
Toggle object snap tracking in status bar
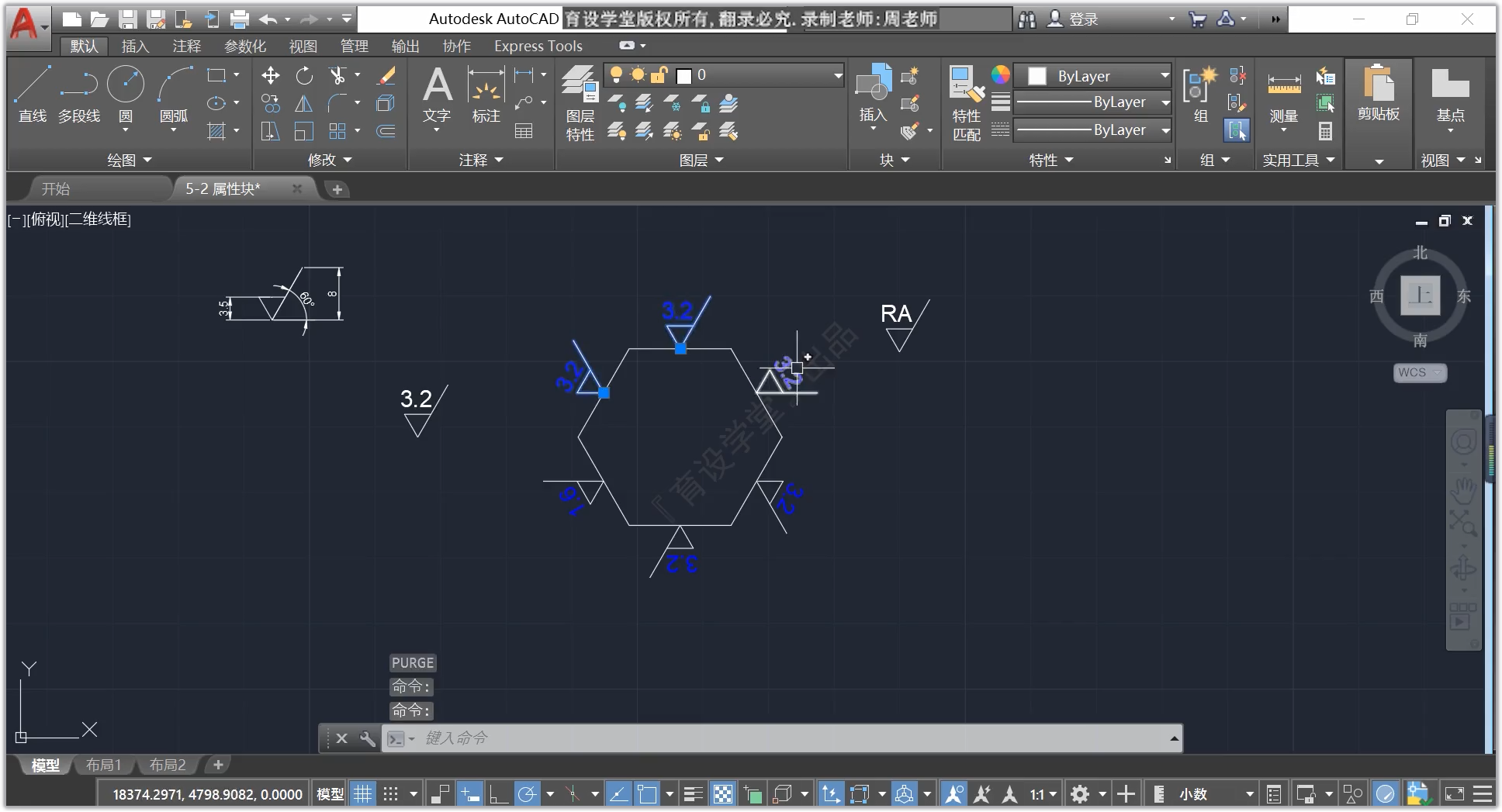tap(618, 794)
